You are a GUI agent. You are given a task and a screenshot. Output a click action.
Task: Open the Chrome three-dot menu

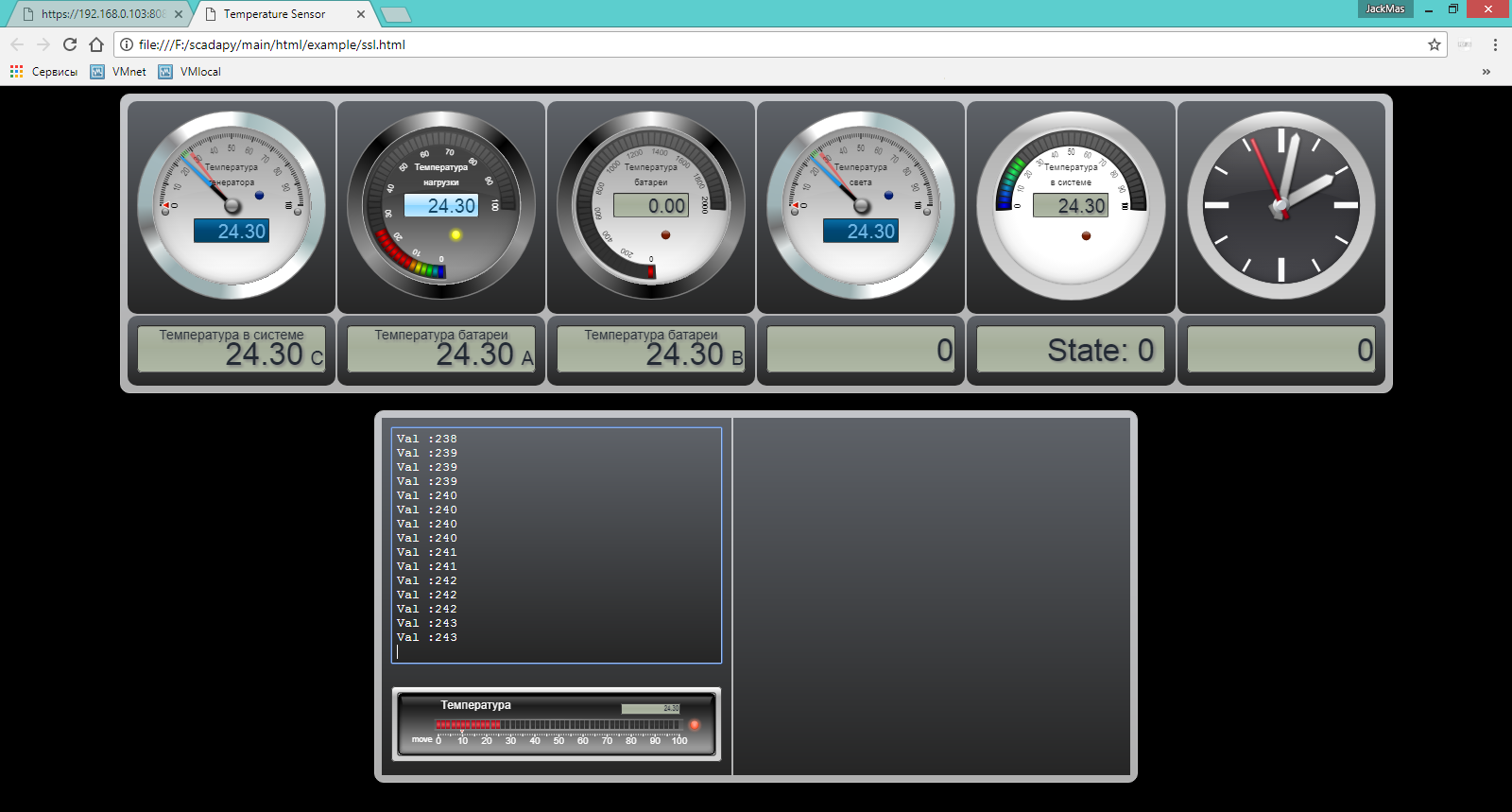(1495, 44)
